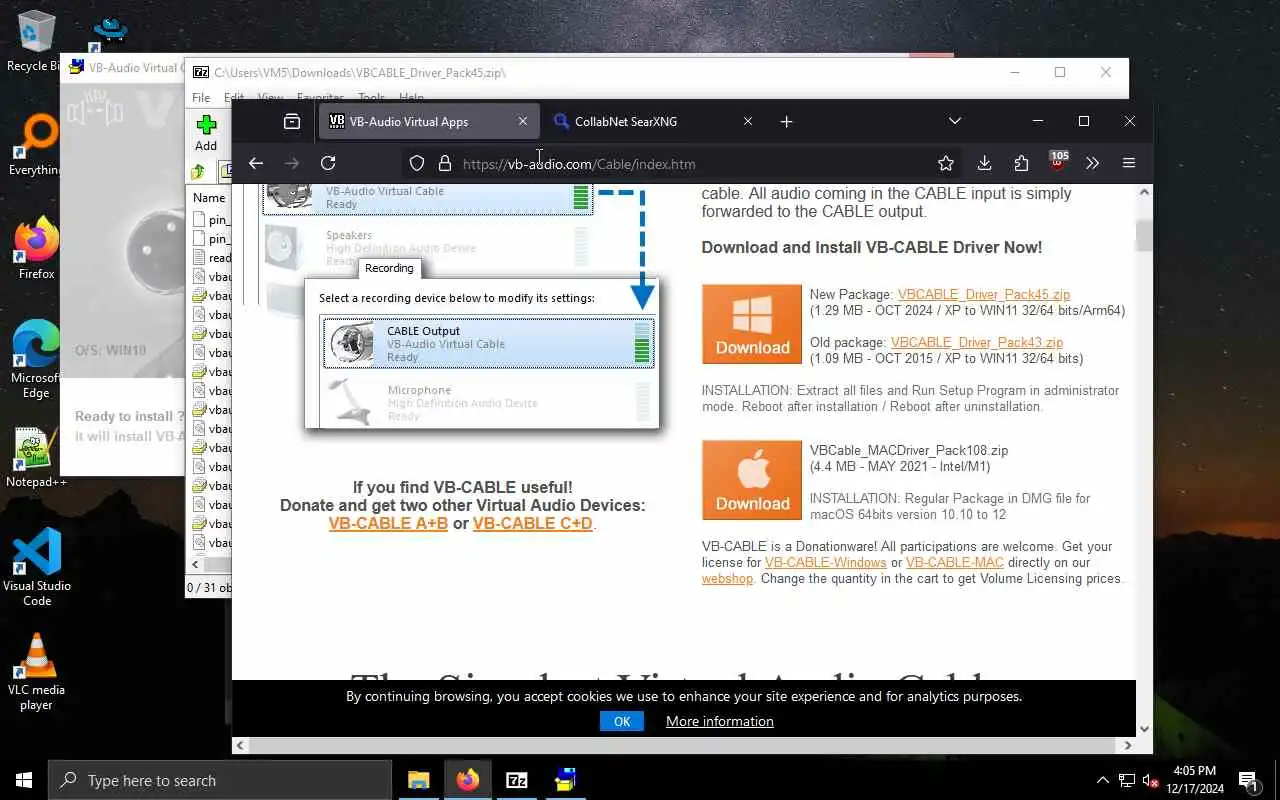Open the File menu in 7-Zip
The height and width of the screenshot is (800, 1280).
tap(201, 98)
